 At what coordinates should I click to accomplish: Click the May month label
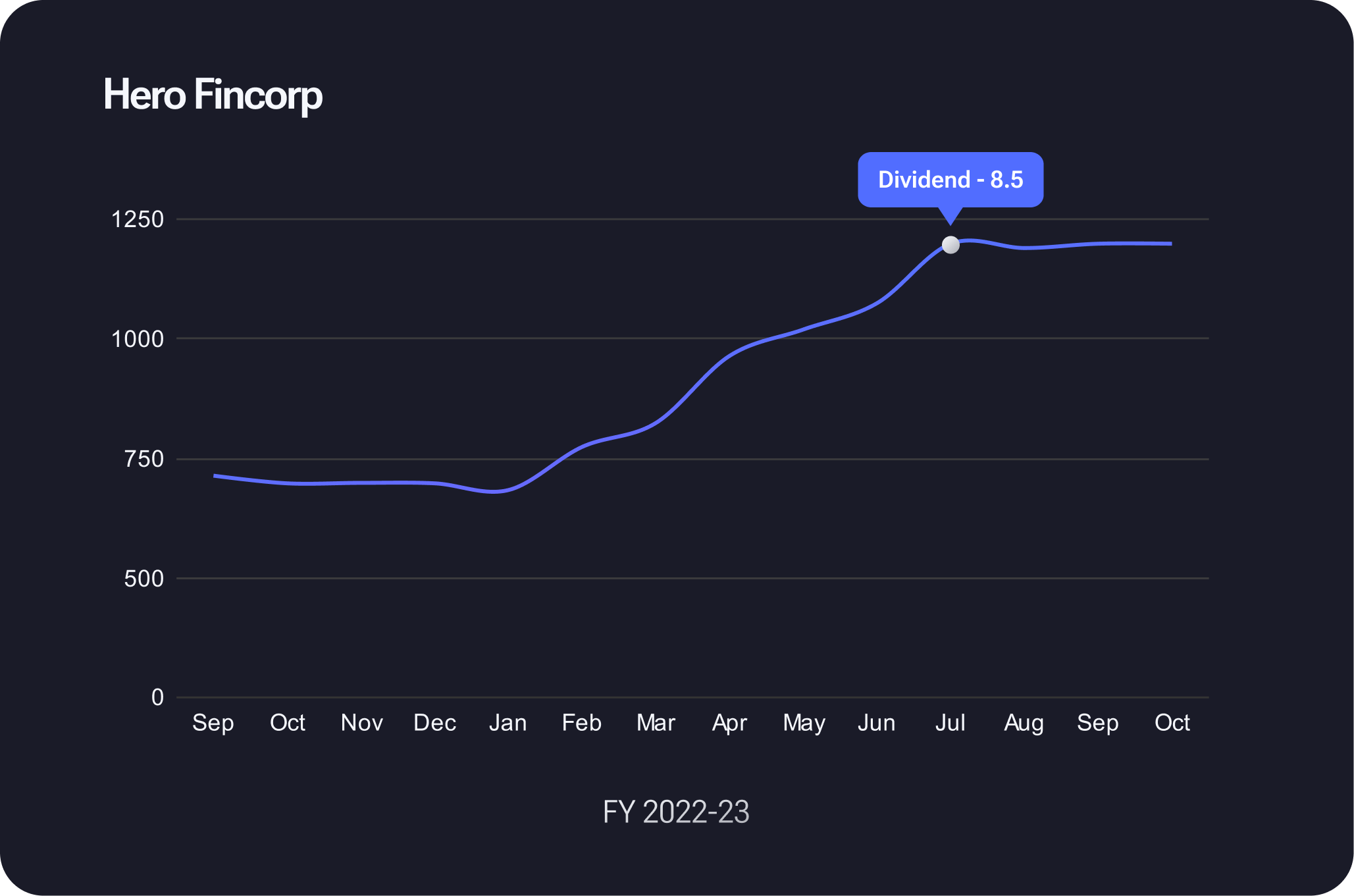(804, 723)
